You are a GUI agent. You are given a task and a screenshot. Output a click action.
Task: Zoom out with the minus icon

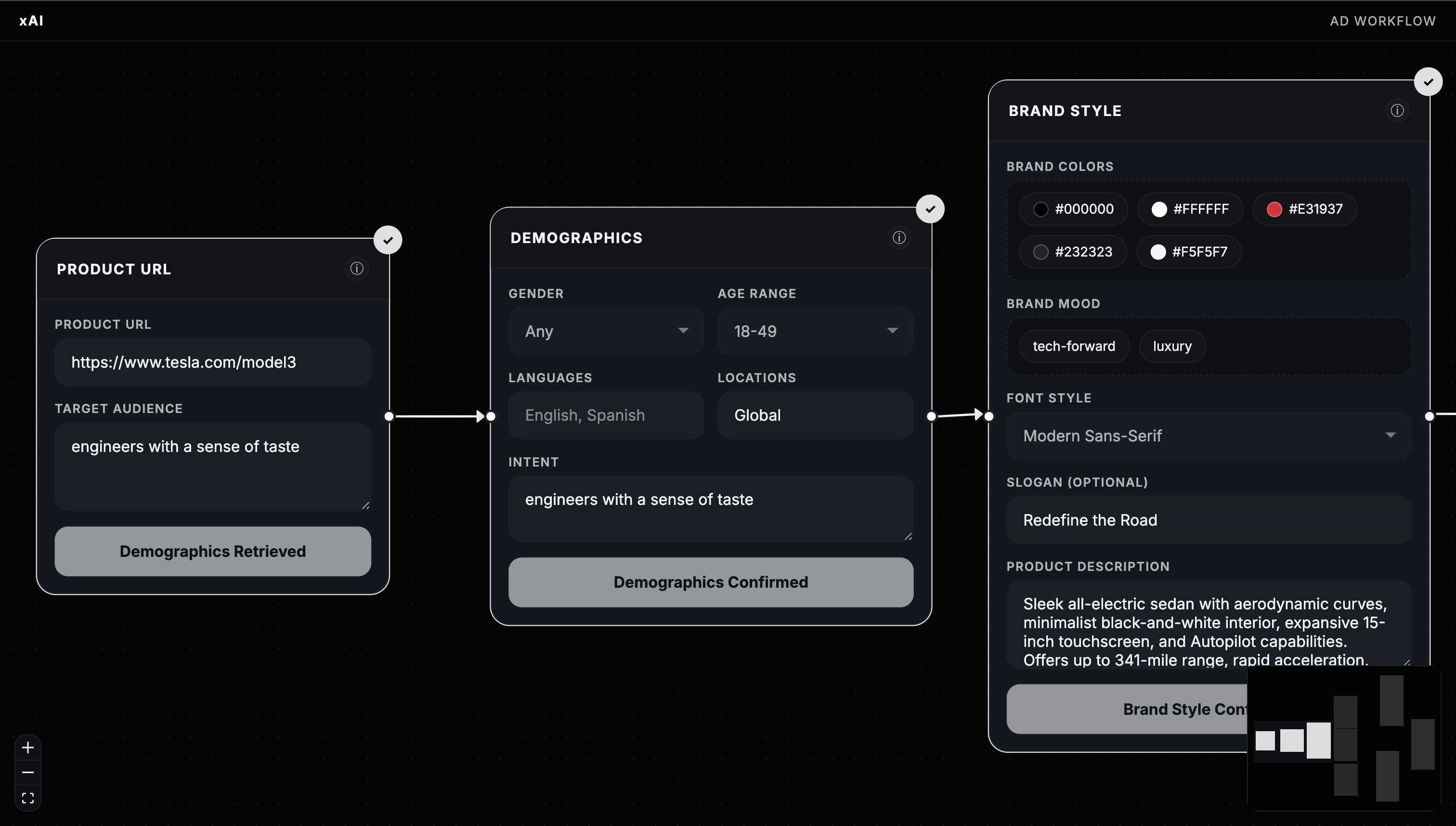pos(28,773)
